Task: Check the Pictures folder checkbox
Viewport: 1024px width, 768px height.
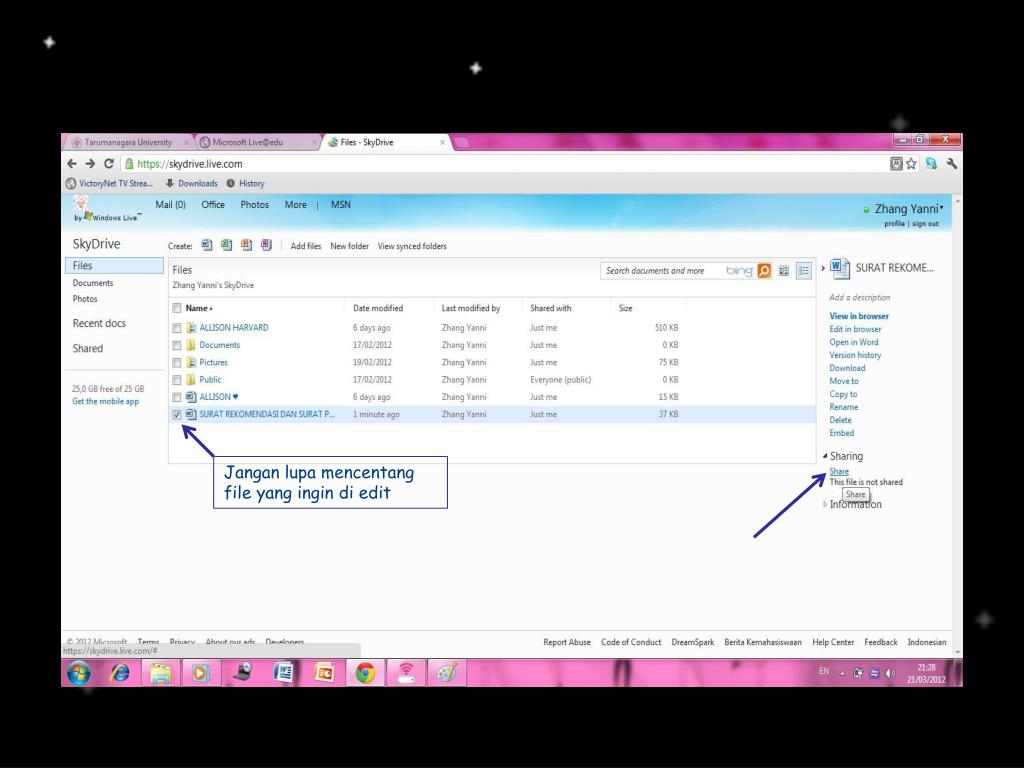Action: [x=176, y=362]
